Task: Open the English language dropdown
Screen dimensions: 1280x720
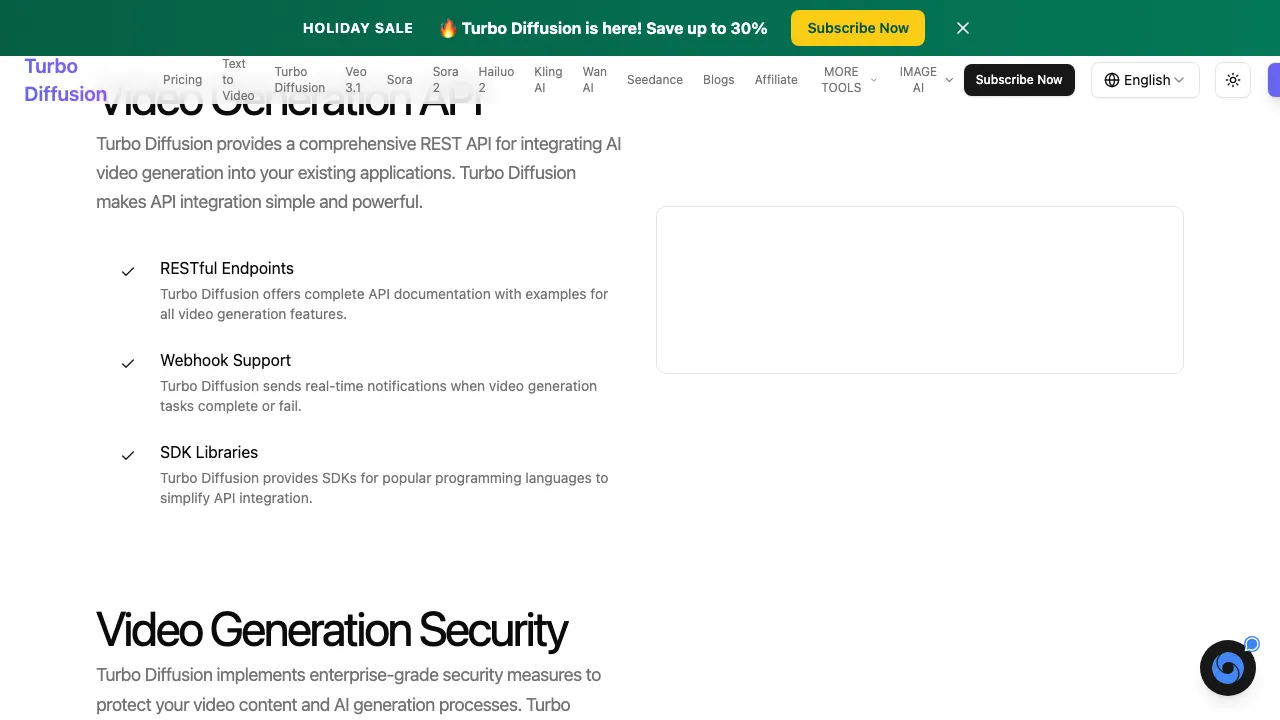Action: pos(1145,80)
